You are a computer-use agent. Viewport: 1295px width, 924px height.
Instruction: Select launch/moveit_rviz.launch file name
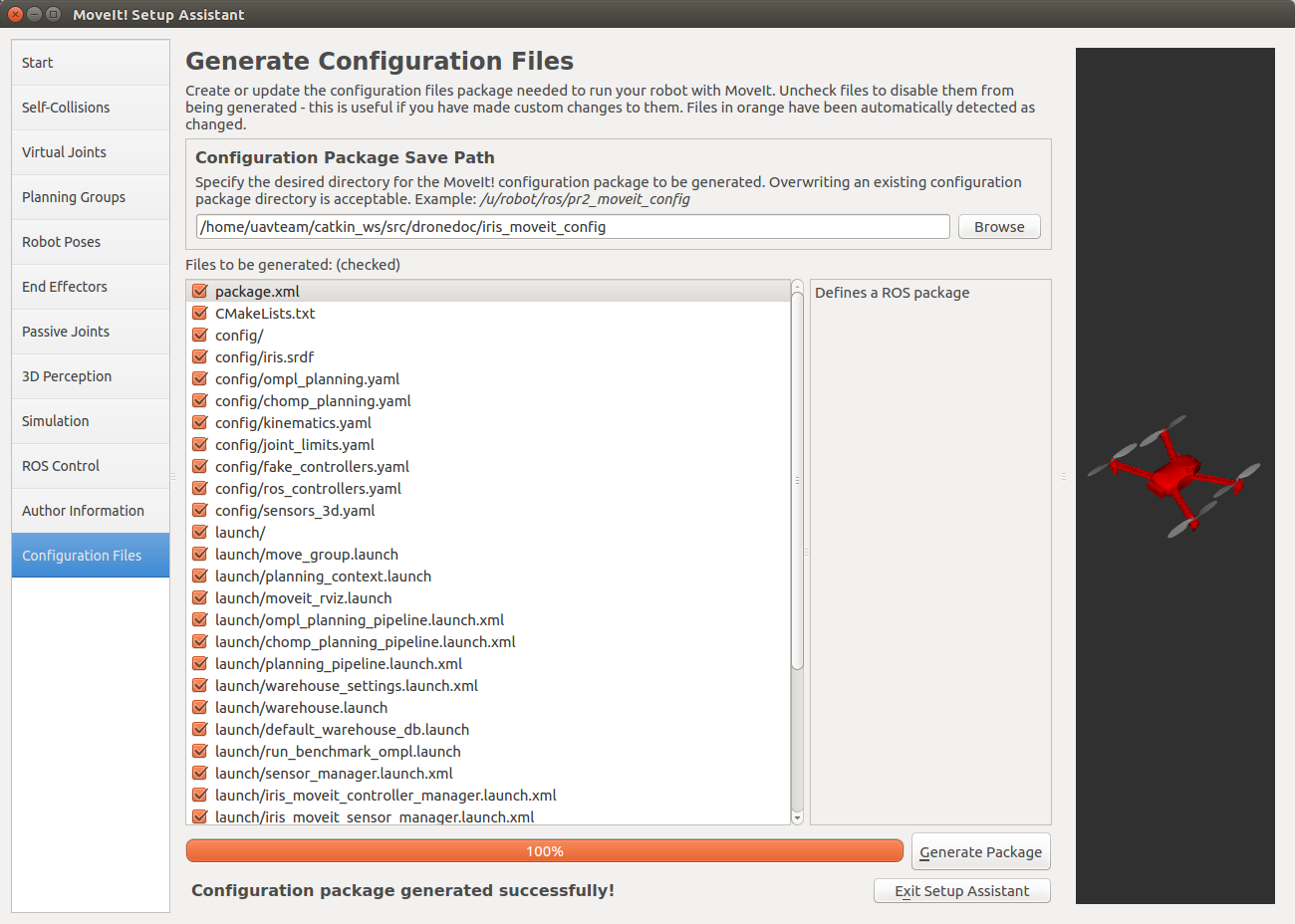pos(303,598)
